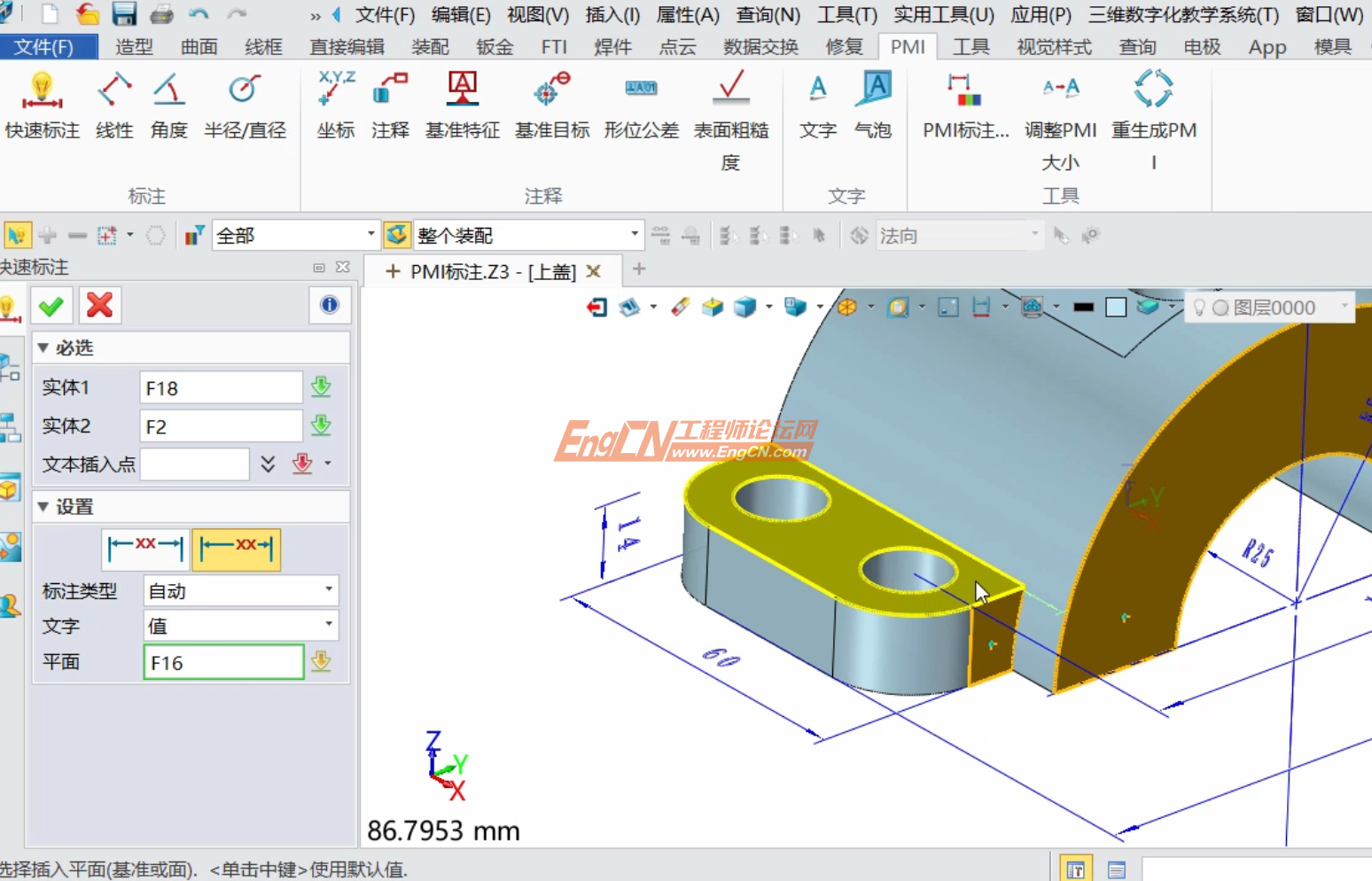
Task: Select the 形位公差 geometric tolerance tool
Action: click(x=640, y=106)
